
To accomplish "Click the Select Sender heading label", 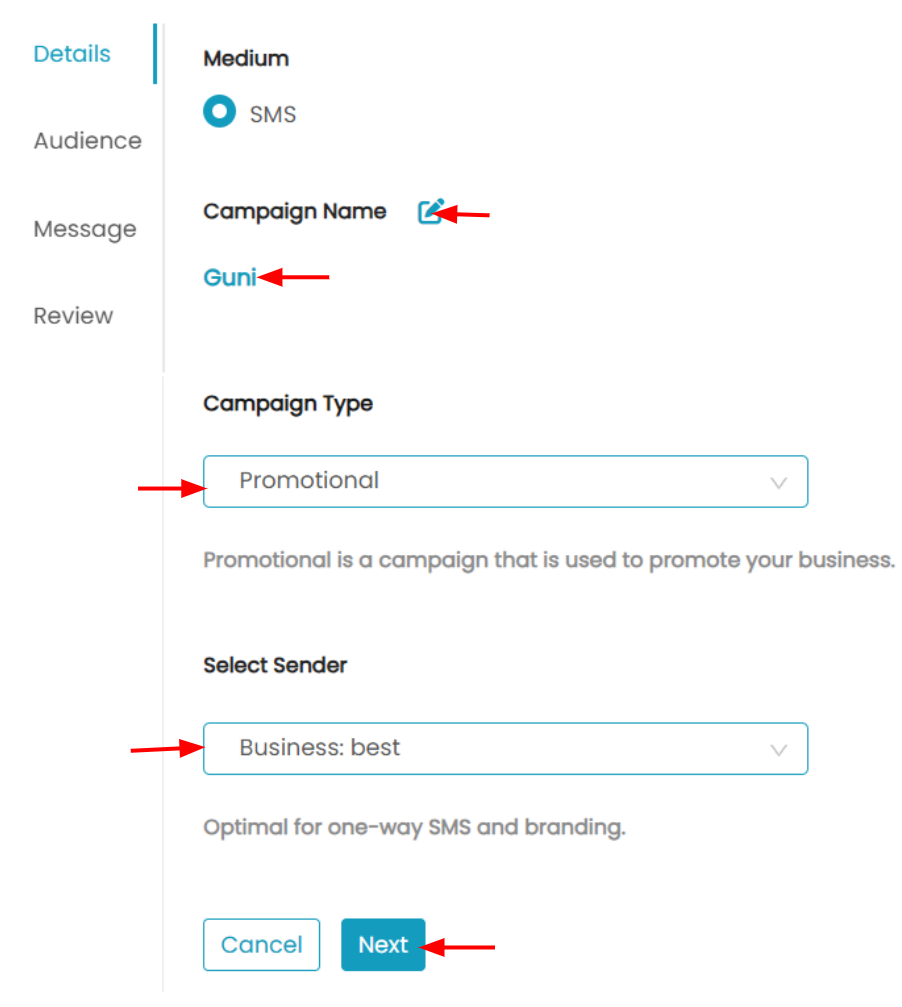I will pyautogui.click(x=275, y=665).
